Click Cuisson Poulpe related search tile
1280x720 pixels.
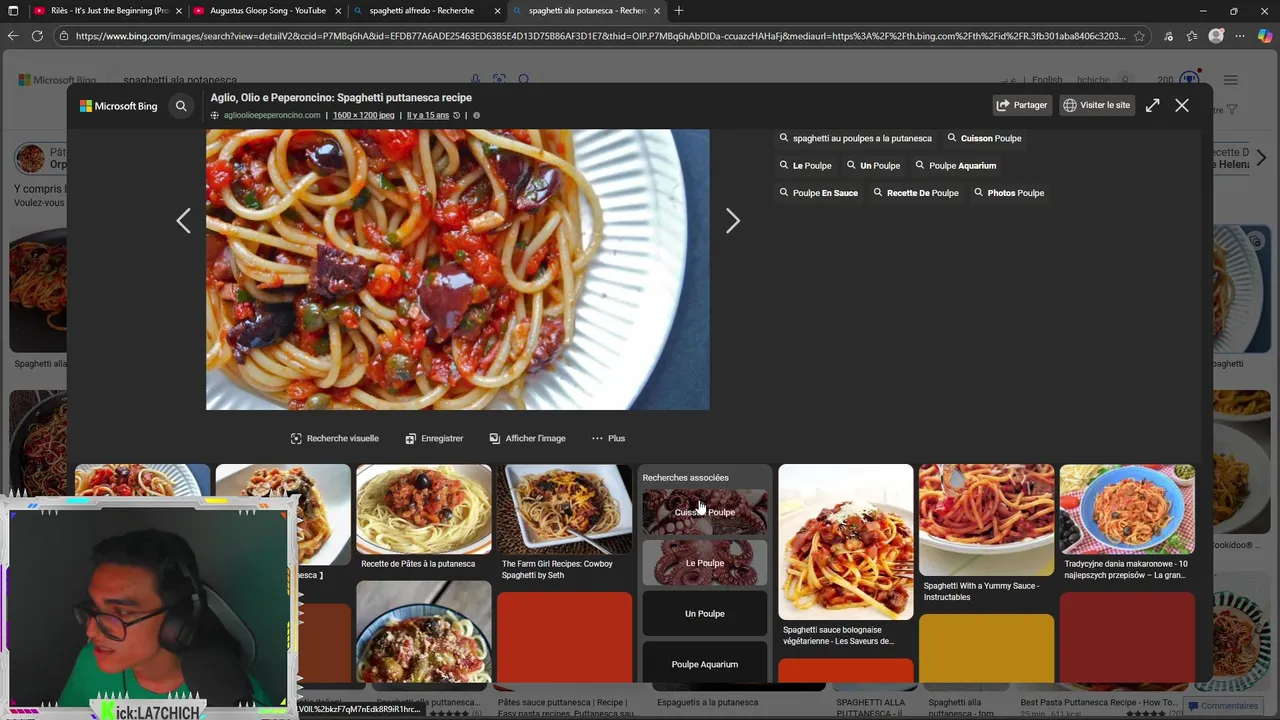(705, 512)
